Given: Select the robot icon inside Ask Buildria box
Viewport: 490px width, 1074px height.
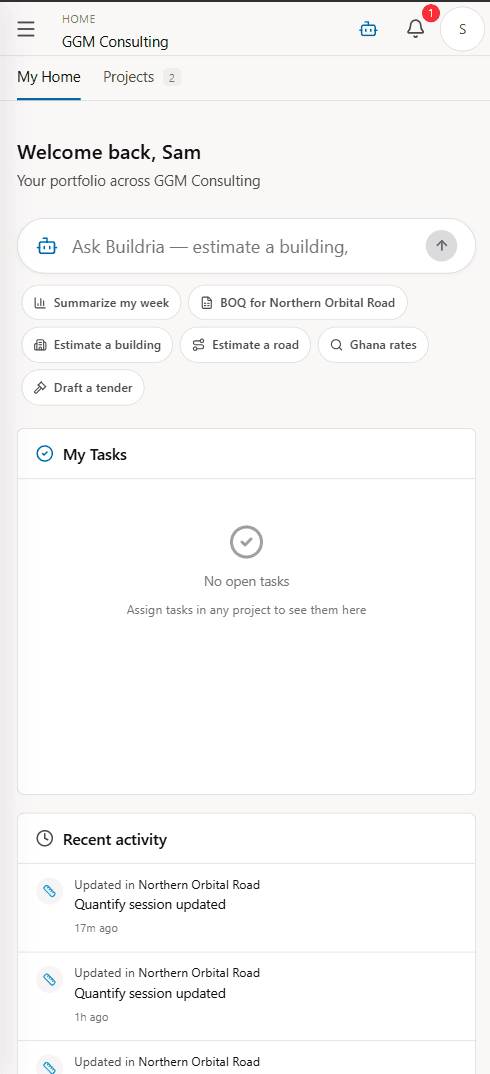Looking at the screenshot, I should coord(47,247).
